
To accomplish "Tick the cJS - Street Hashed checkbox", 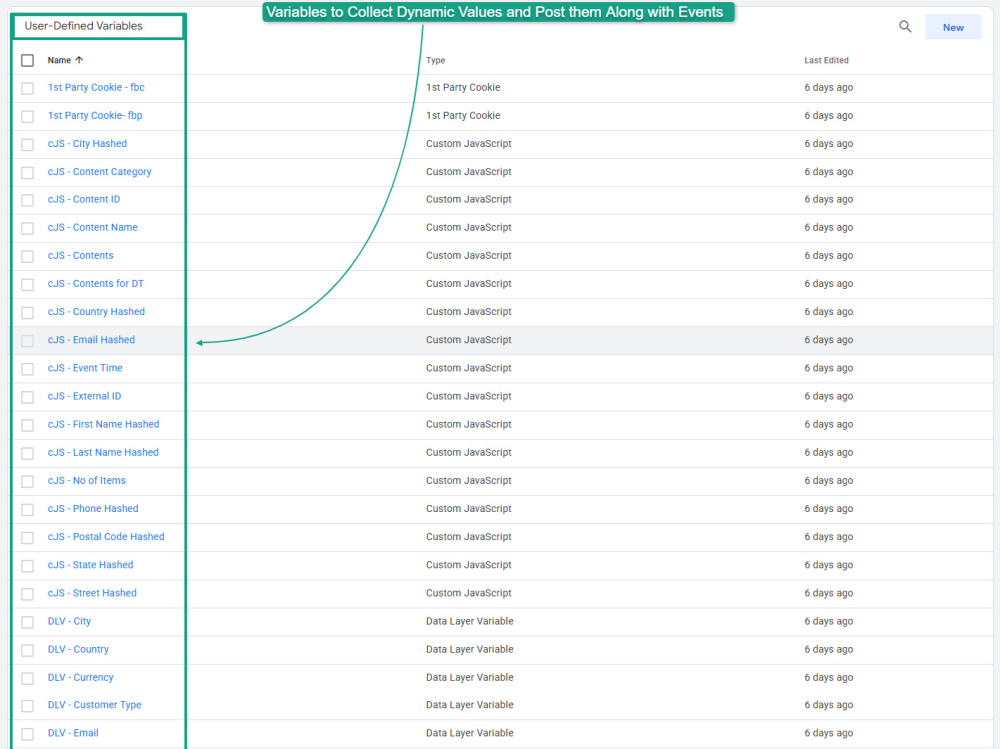I will pos(27,593).
